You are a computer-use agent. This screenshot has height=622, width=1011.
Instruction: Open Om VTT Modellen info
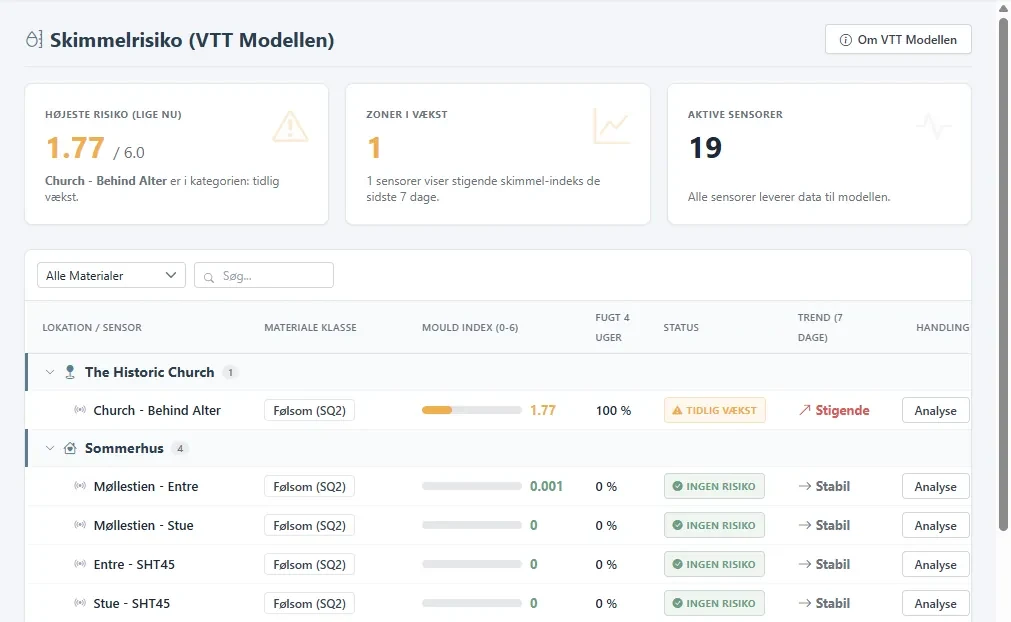[x=898, y=39]
